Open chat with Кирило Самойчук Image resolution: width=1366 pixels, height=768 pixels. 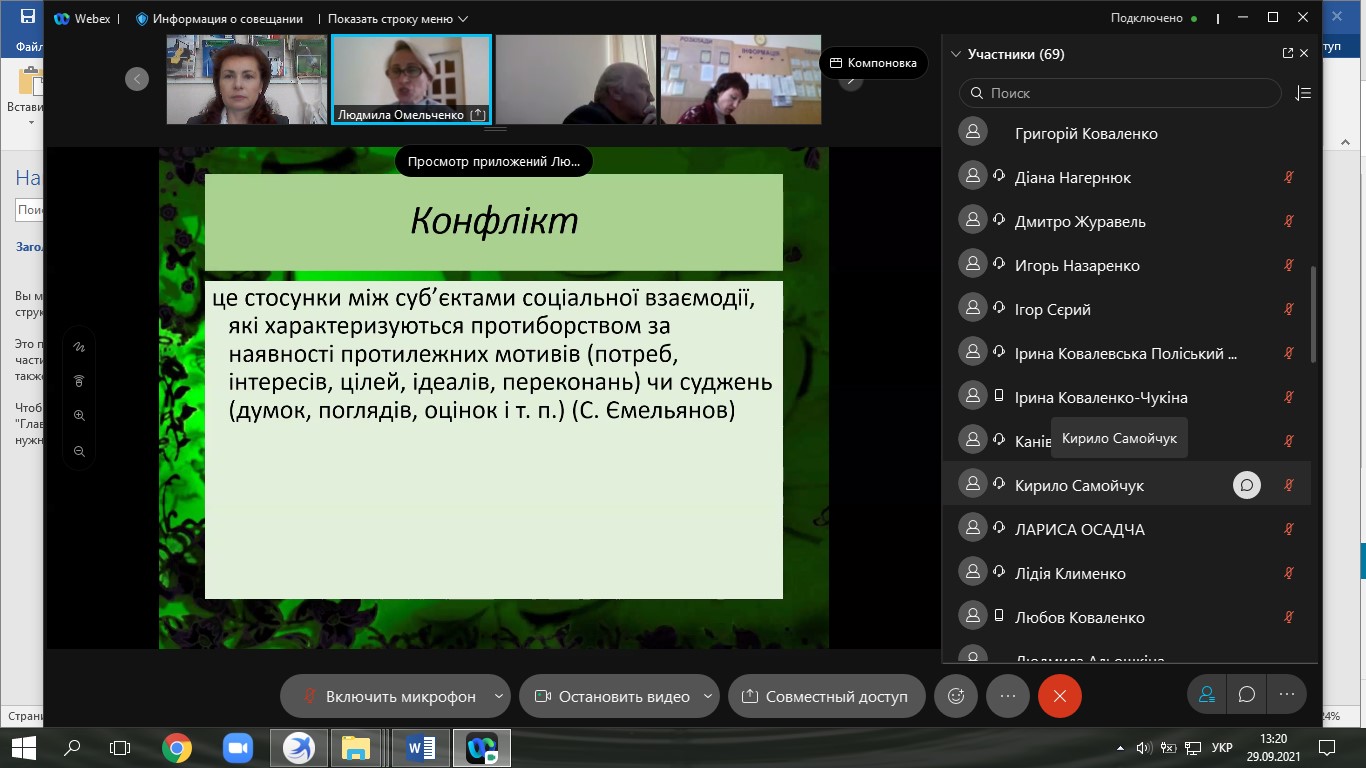click(1246, 485)
